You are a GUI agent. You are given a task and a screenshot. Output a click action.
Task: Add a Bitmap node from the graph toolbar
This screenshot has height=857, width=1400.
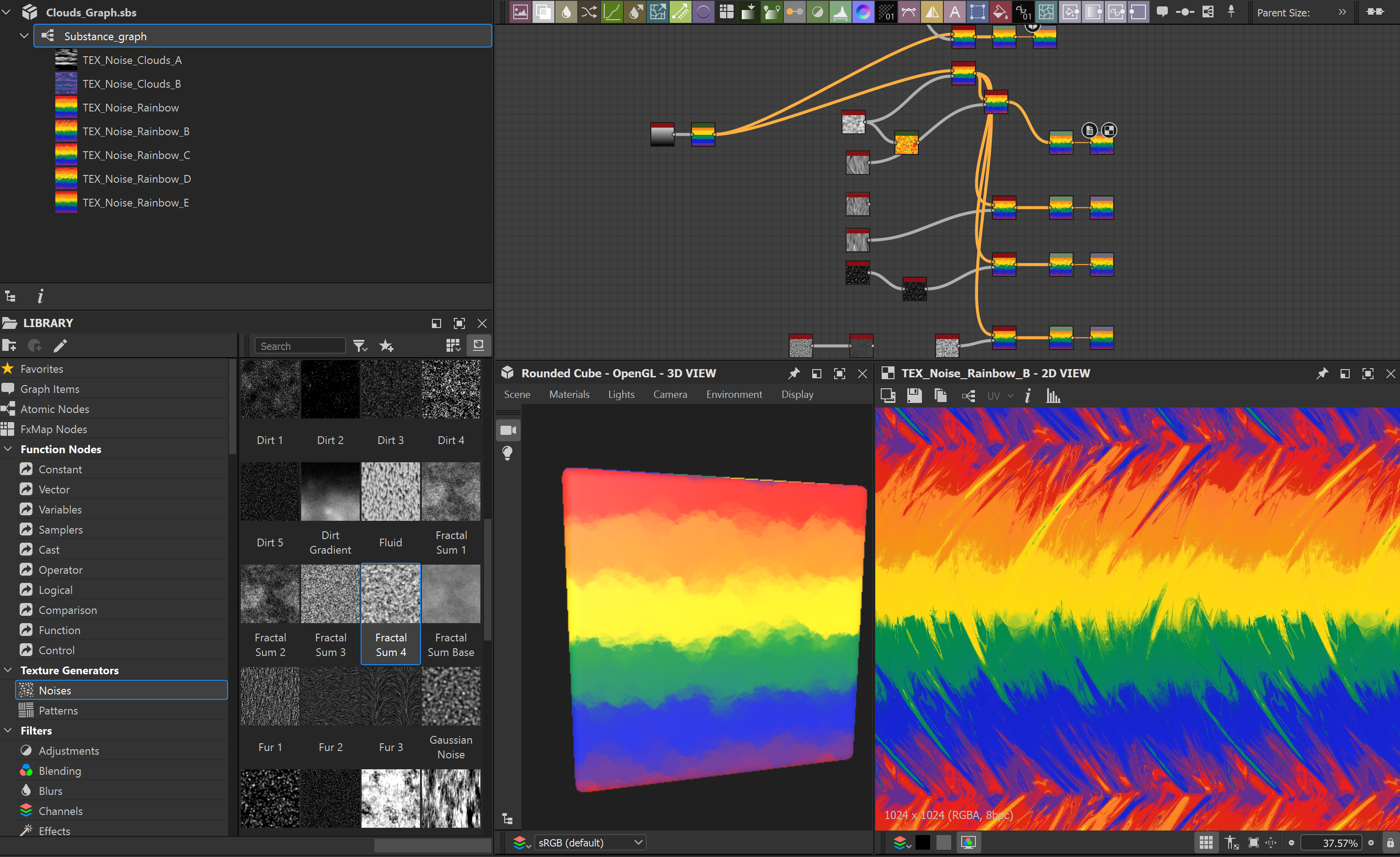point(520,12)
